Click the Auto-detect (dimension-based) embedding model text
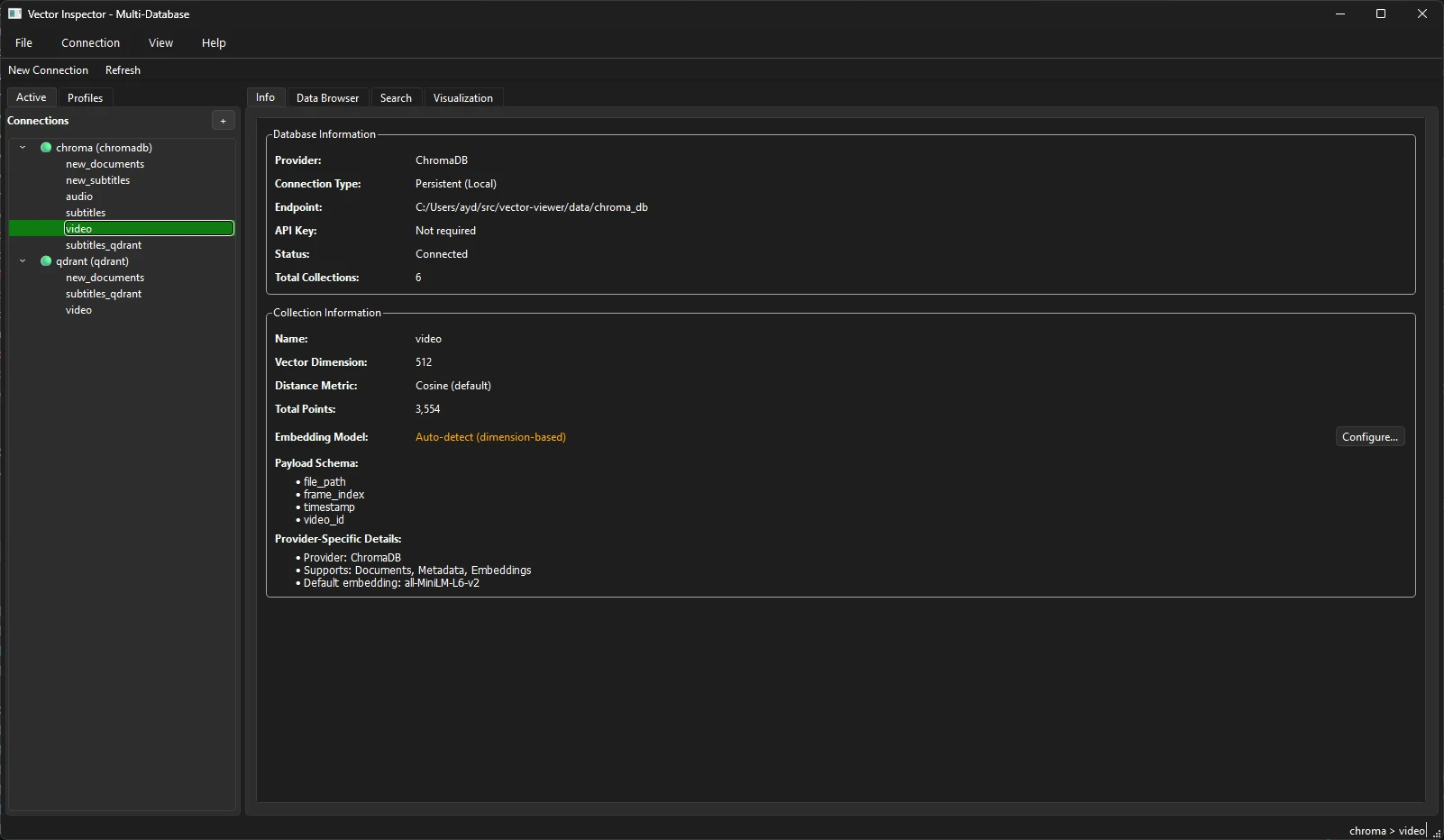 490,437
